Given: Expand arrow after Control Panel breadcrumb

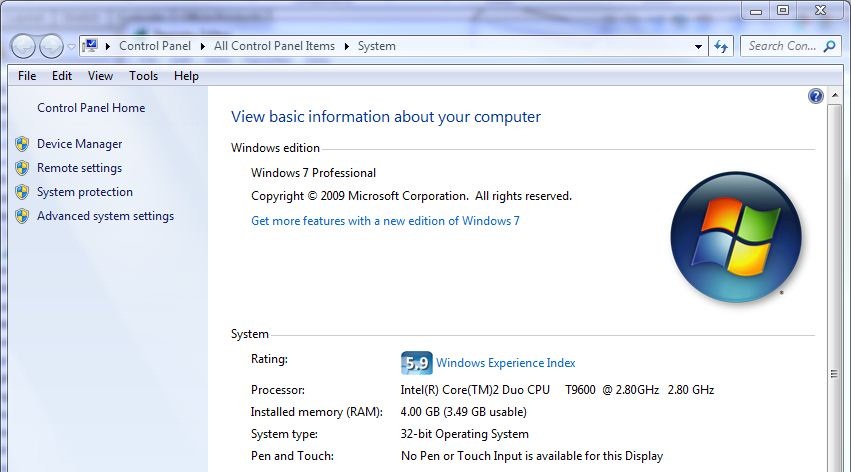Looking at the screenshot, I should 202,47.
